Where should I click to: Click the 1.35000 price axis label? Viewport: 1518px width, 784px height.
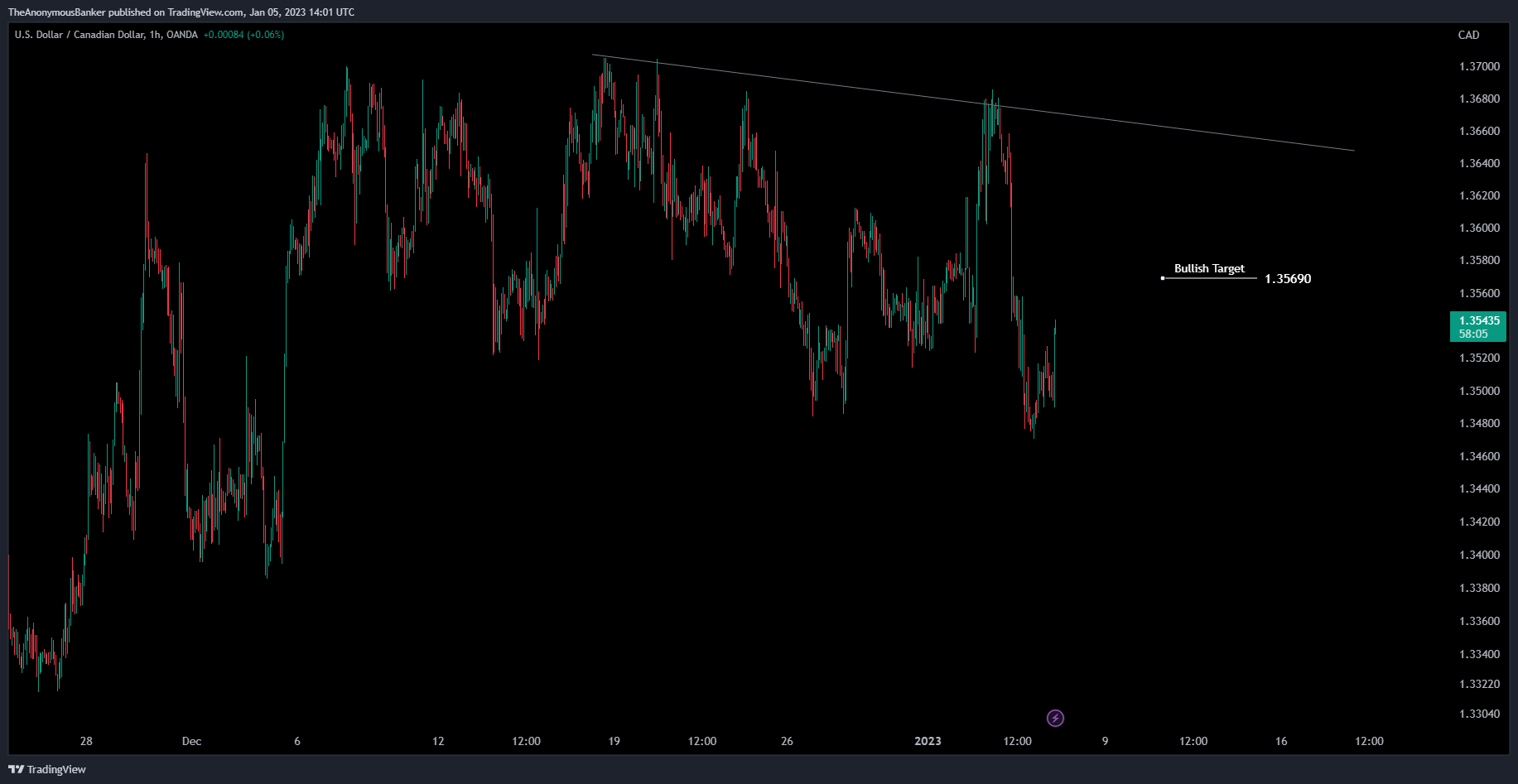1479,391
